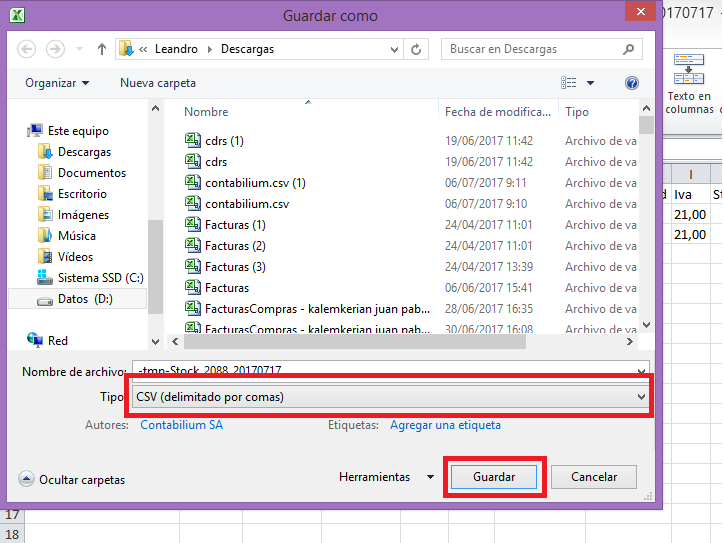Click horizontal scrollbar left arrow
Screen dimensions: 724x543
click(x=175, y=342)
